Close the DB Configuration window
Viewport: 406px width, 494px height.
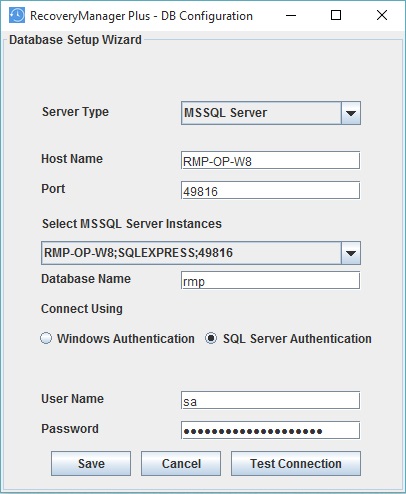pyautogui.click(x=382, y=15)
